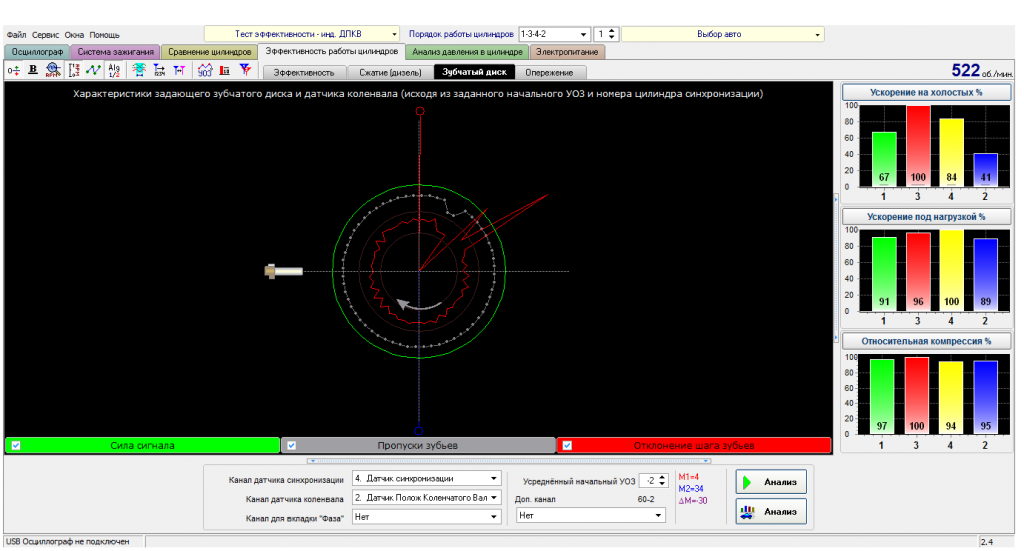
Task: Collapse right panel via lower splitter arrow
Action: (x=837, y=338)
